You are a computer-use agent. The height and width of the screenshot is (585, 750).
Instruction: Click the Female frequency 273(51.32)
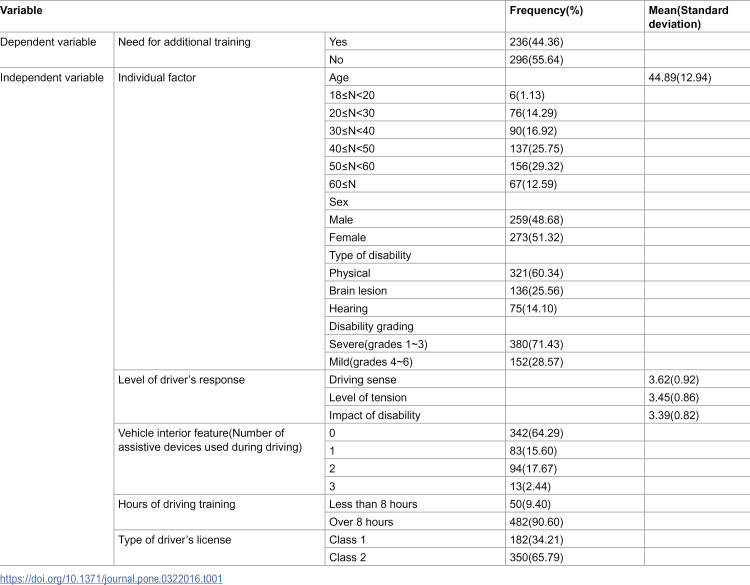536,238
